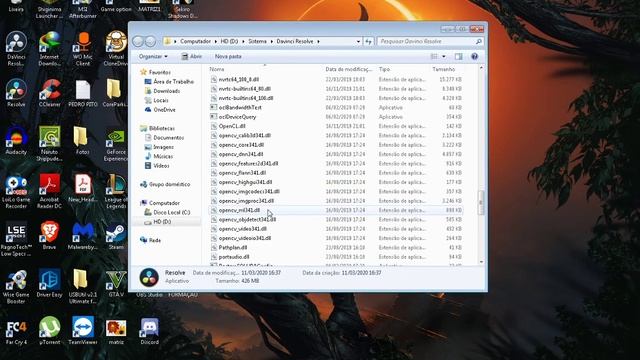Open Documentos under Bibliotecas
The width and height of the screenshot is (640, 360).
(164, 138)
